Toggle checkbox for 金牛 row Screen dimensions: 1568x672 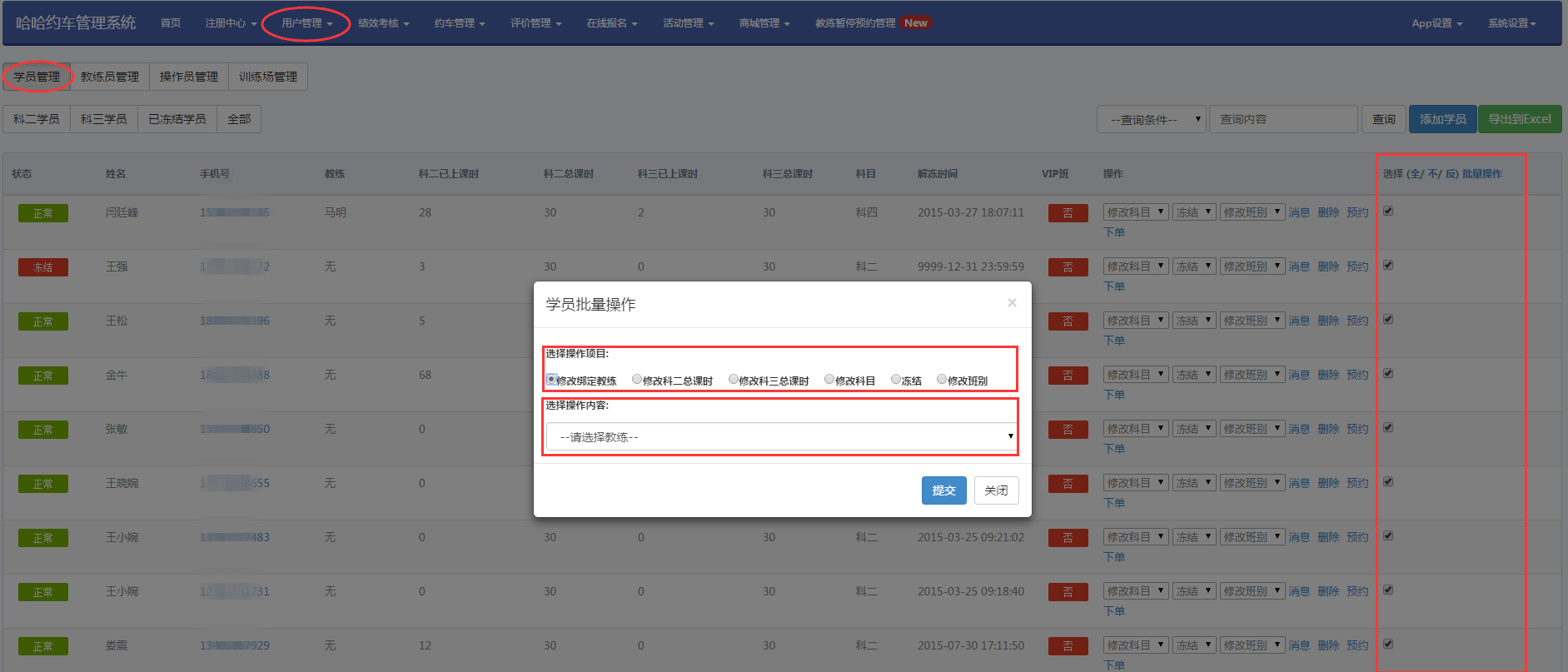point(1388,374)
